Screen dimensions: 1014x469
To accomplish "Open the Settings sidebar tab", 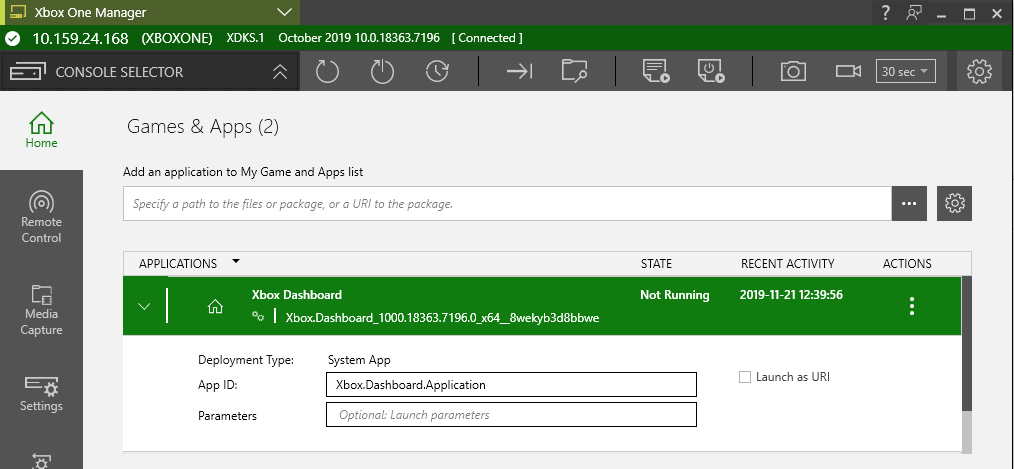I will coord(41,393).
